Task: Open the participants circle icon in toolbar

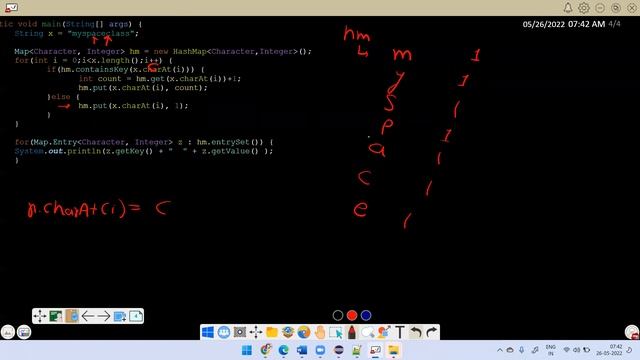Action: pyautogui.click(x=224, y=332)
